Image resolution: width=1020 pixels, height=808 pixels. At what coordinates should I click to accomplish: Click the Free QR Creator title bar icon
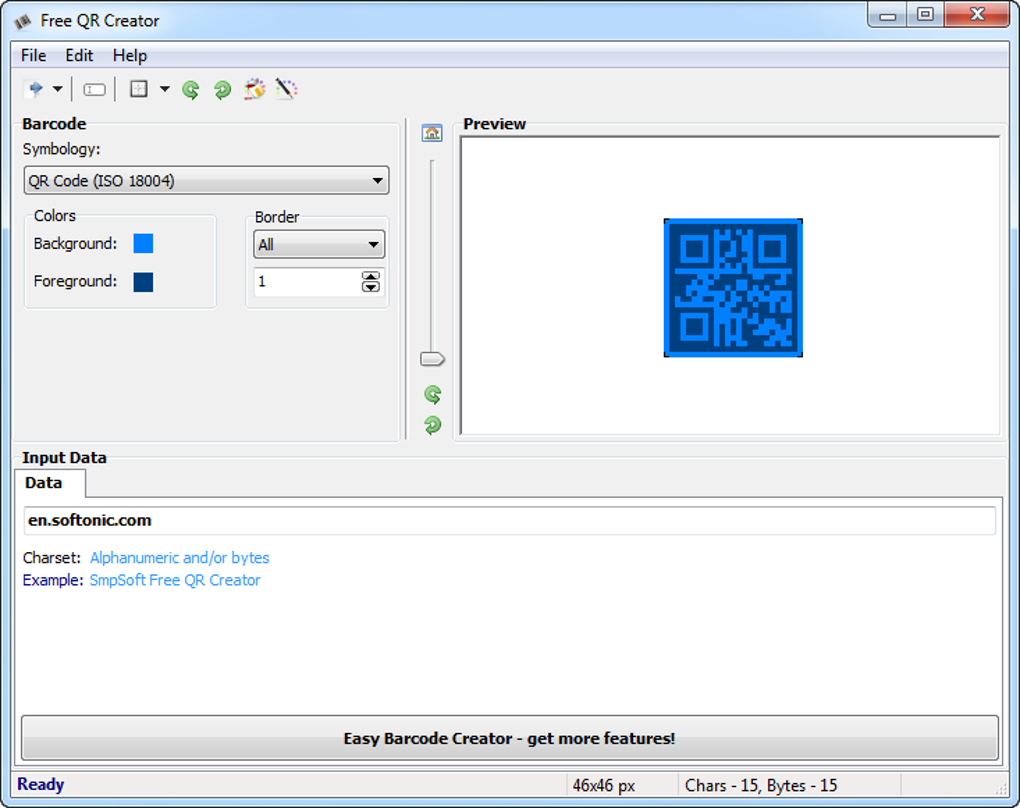tap(23, 21)
